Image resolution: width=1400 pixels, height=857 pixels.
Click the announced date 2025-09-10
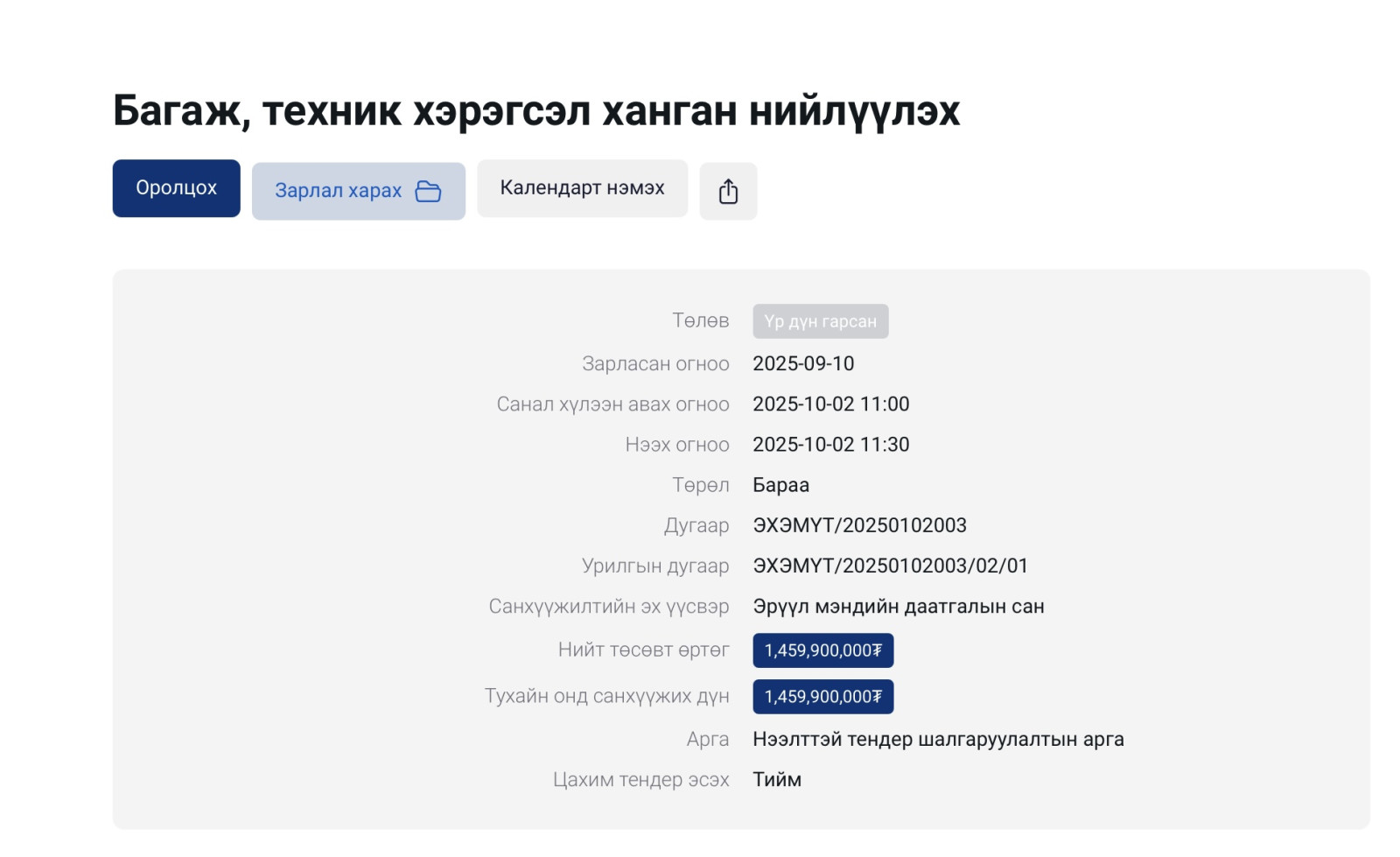(x=803, y=363)
